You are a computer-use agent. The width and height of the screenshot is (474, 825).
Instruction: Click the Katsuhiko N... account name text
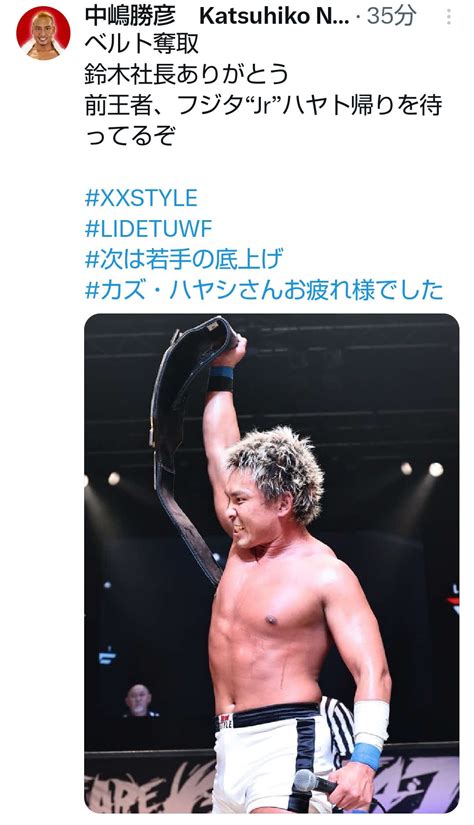pyautogui.click(x=274, y=17)
